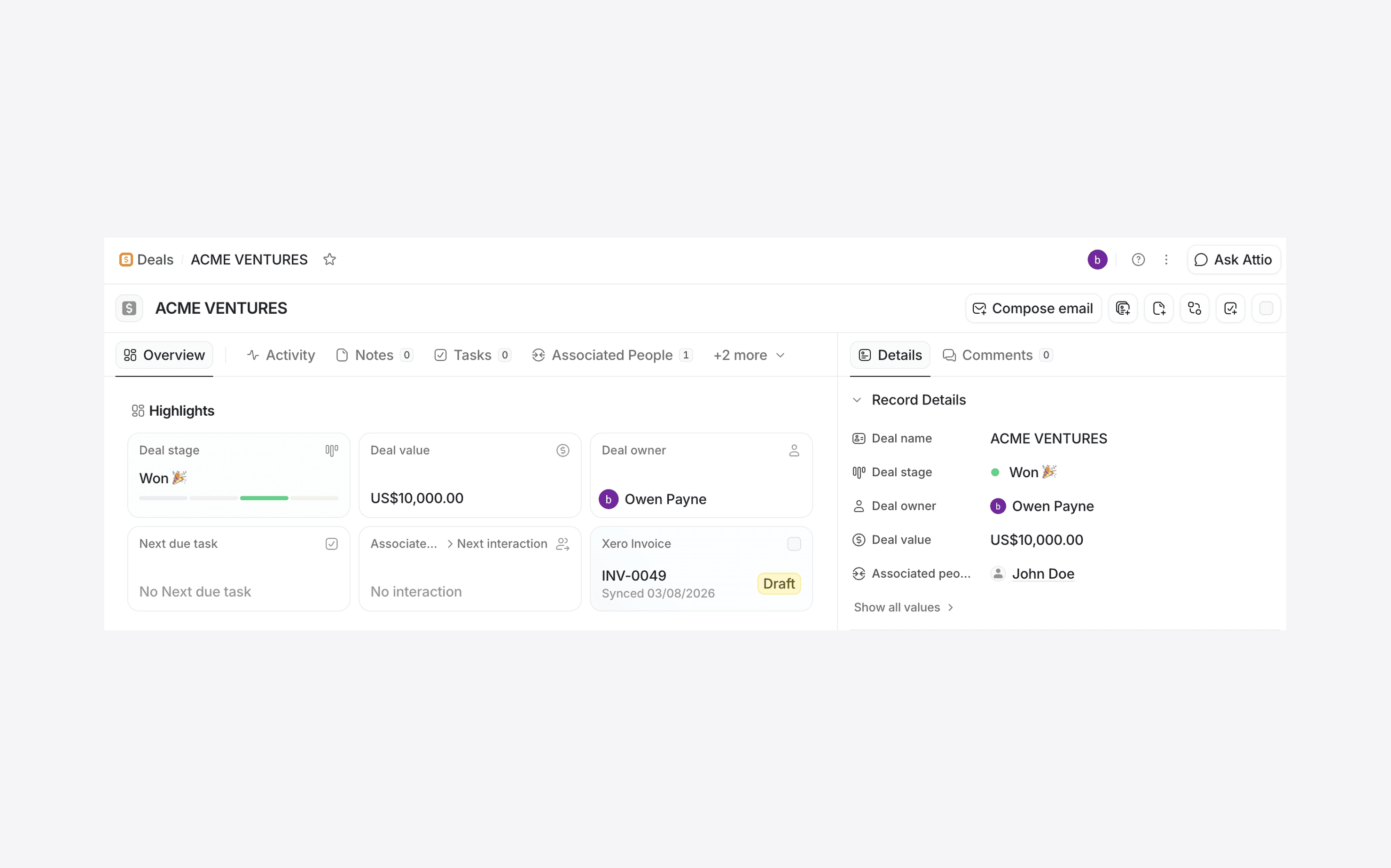Expand Show all values
This screenshot has height=868, width=1391.
(903, 607)
